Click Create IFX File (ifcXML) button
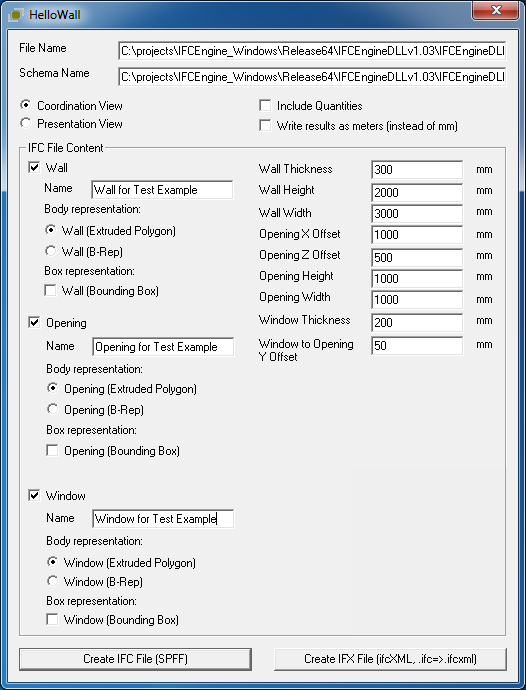Screen dimensions: 526x690 [390, 659]
